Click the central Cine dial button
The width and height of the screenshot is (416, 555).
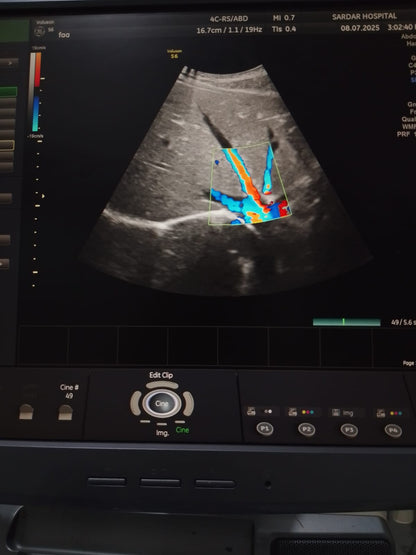point(162,404)
